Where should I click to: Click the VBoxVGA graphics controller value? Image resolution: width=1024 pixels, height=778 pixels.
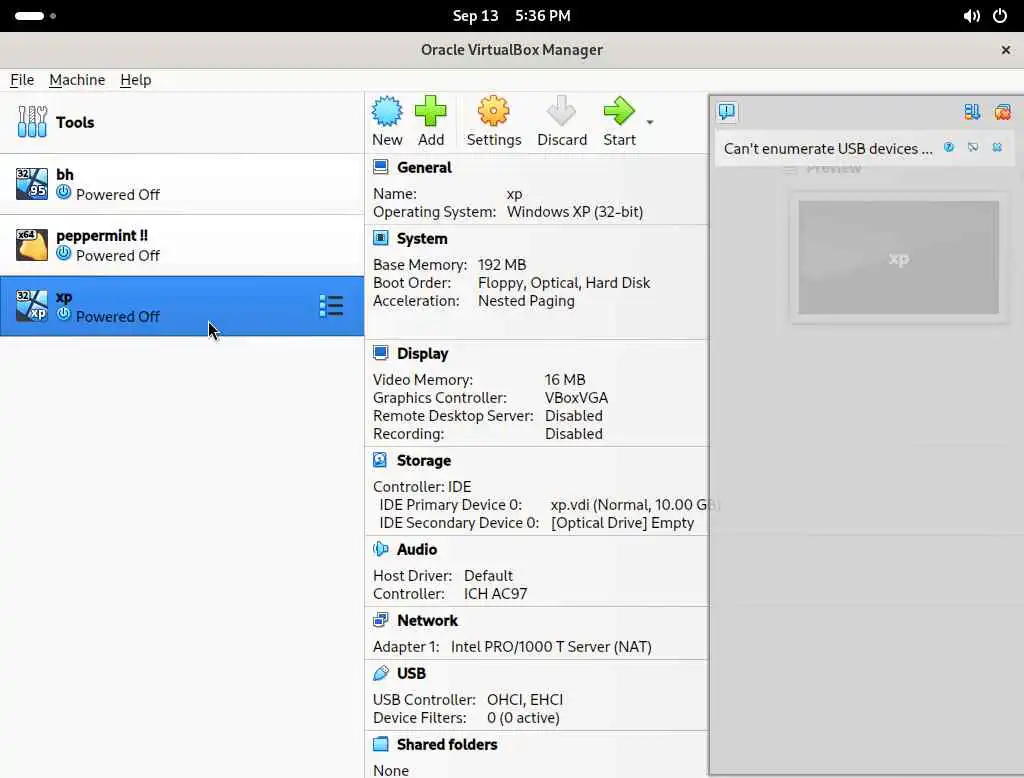(x=576, y=398)
